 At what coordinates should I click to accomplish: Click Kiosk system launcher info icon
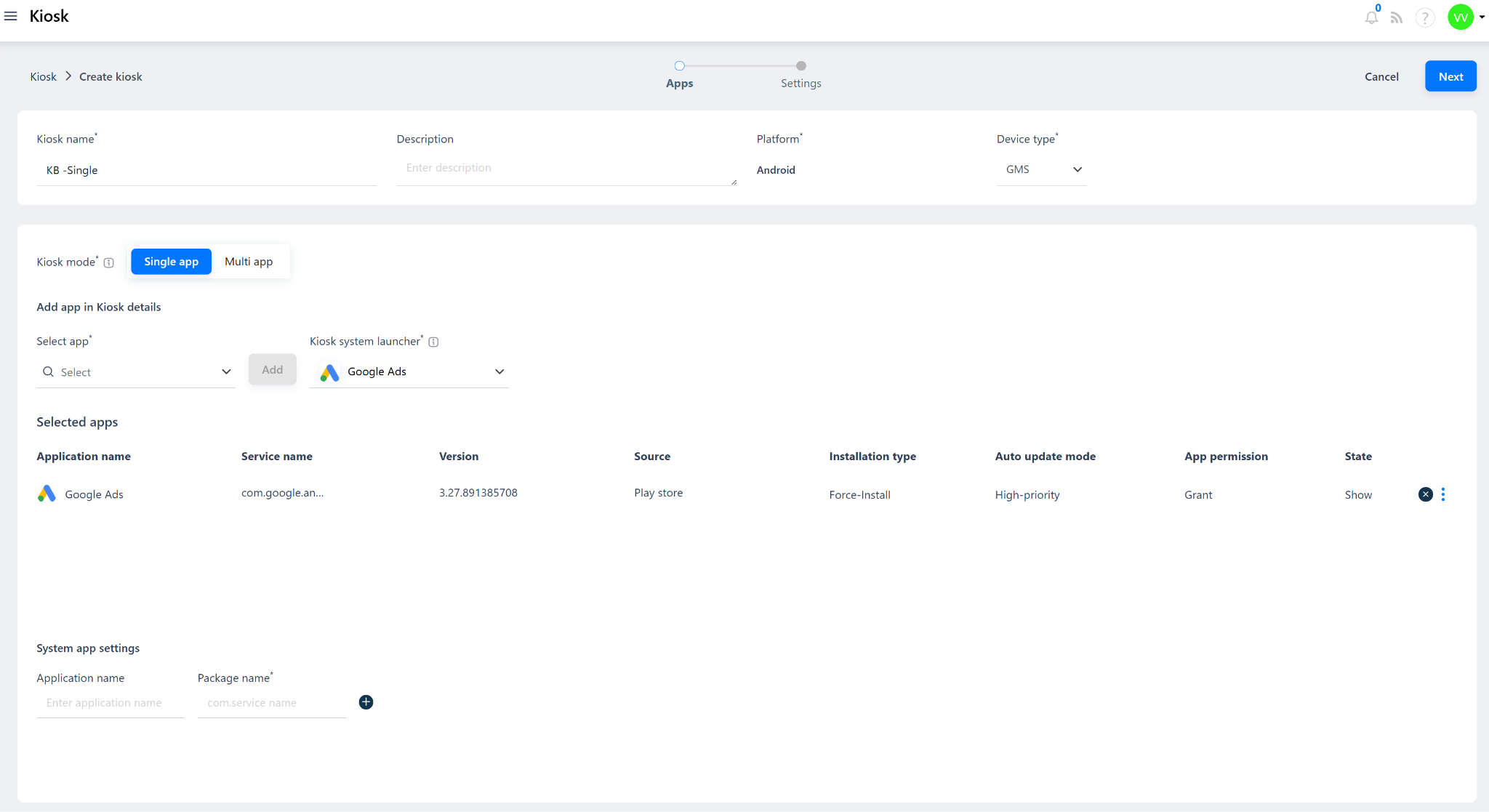[433, 342]
